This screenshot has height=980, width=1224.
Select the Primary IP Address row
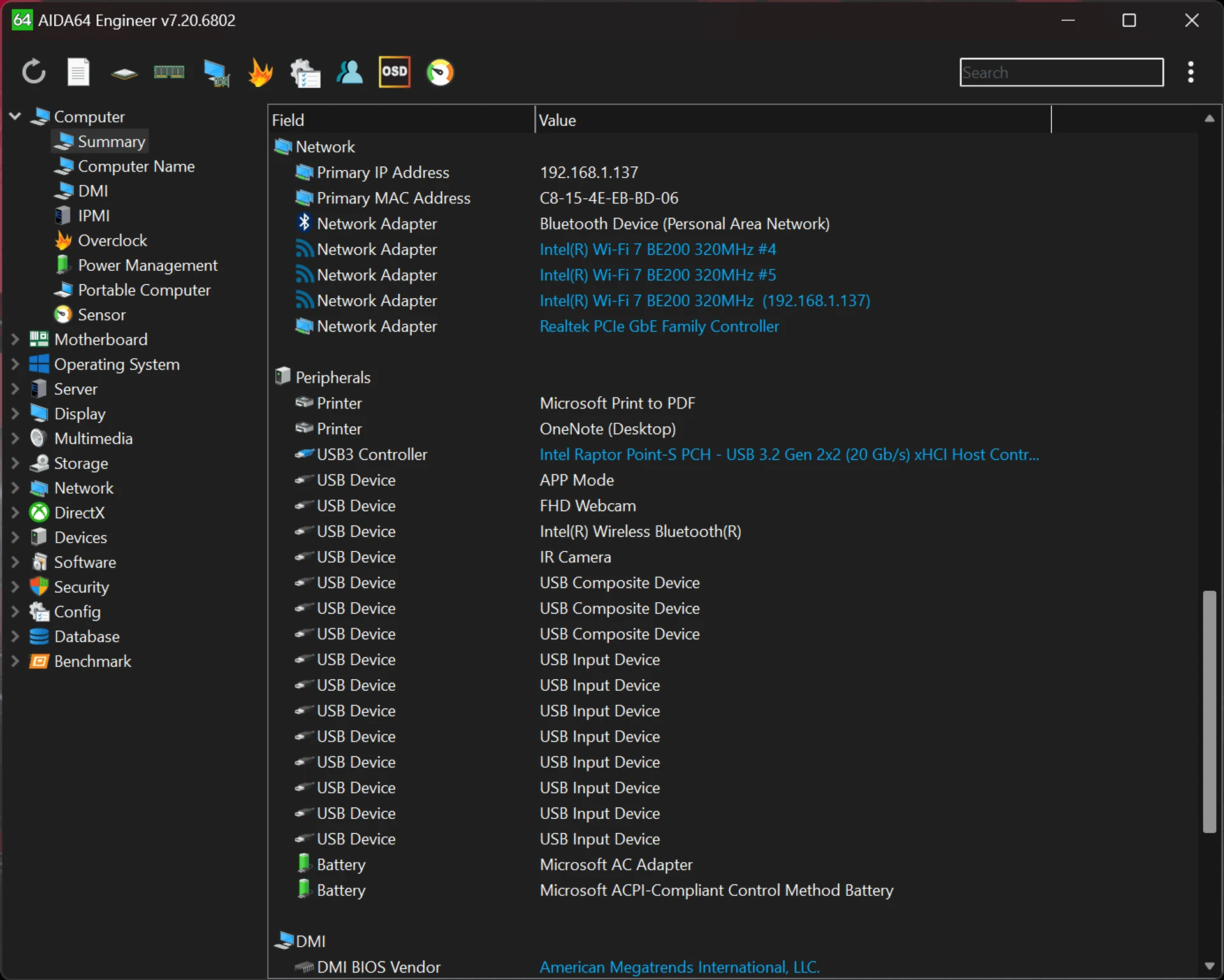click(733, 172)
